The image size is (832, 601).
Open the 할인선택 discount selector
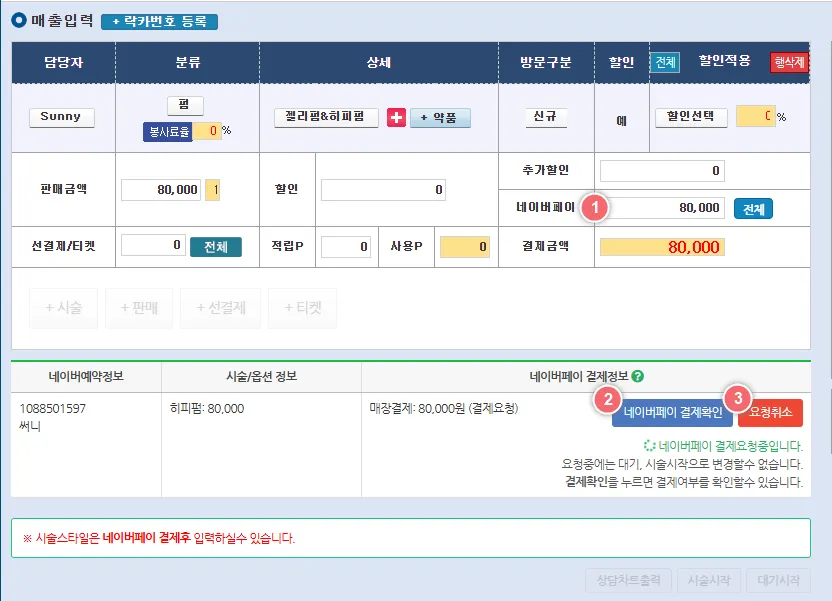click(x=691, y=117)
